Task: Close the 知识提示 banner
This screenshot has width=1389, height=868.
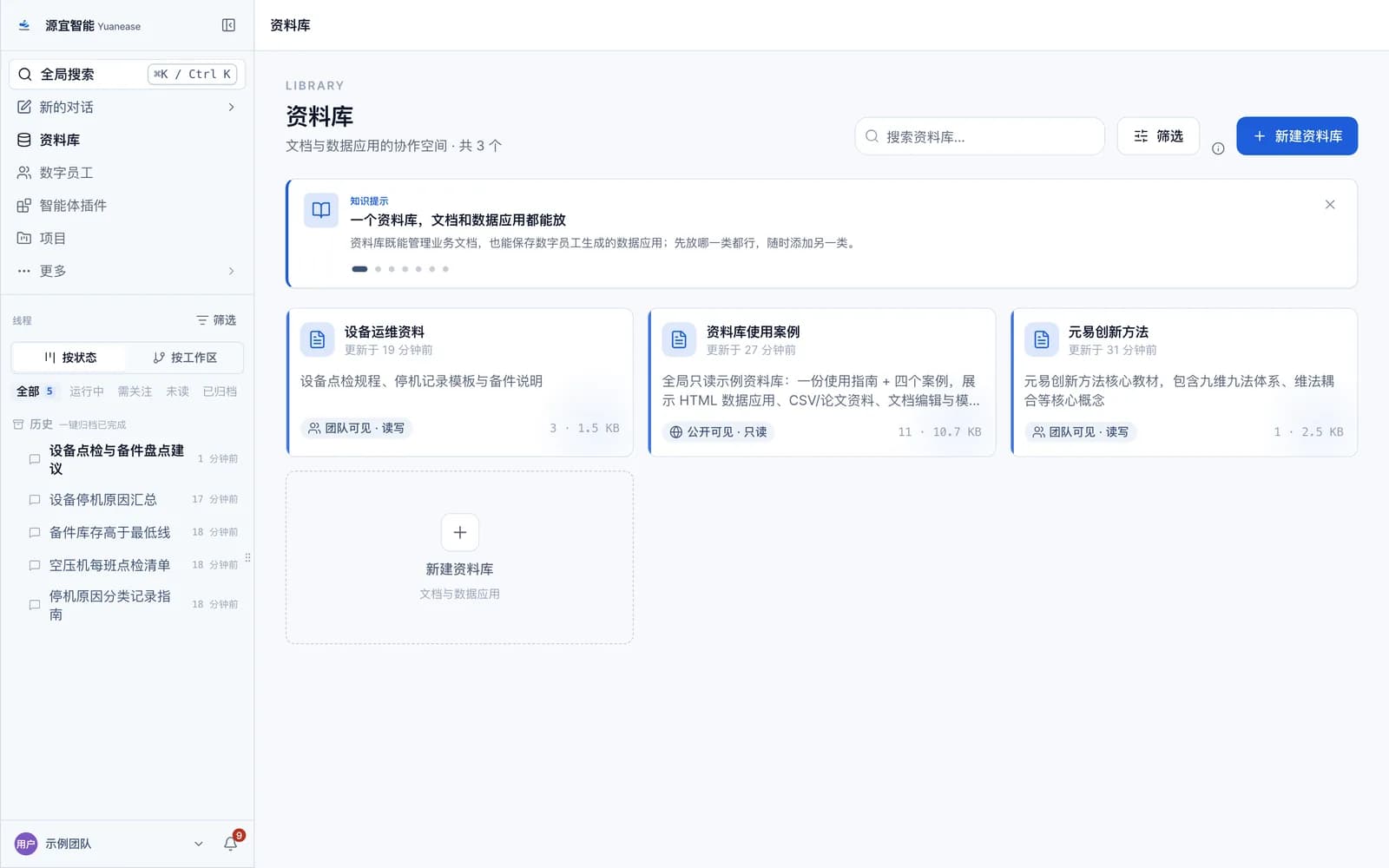Action: [x=1330, y=205]
